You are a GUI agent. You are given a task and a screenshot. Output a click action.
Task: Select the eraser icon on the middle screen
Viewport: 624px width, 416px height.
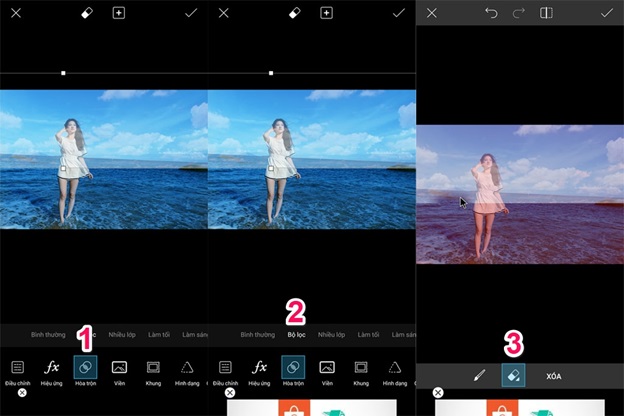294,13
